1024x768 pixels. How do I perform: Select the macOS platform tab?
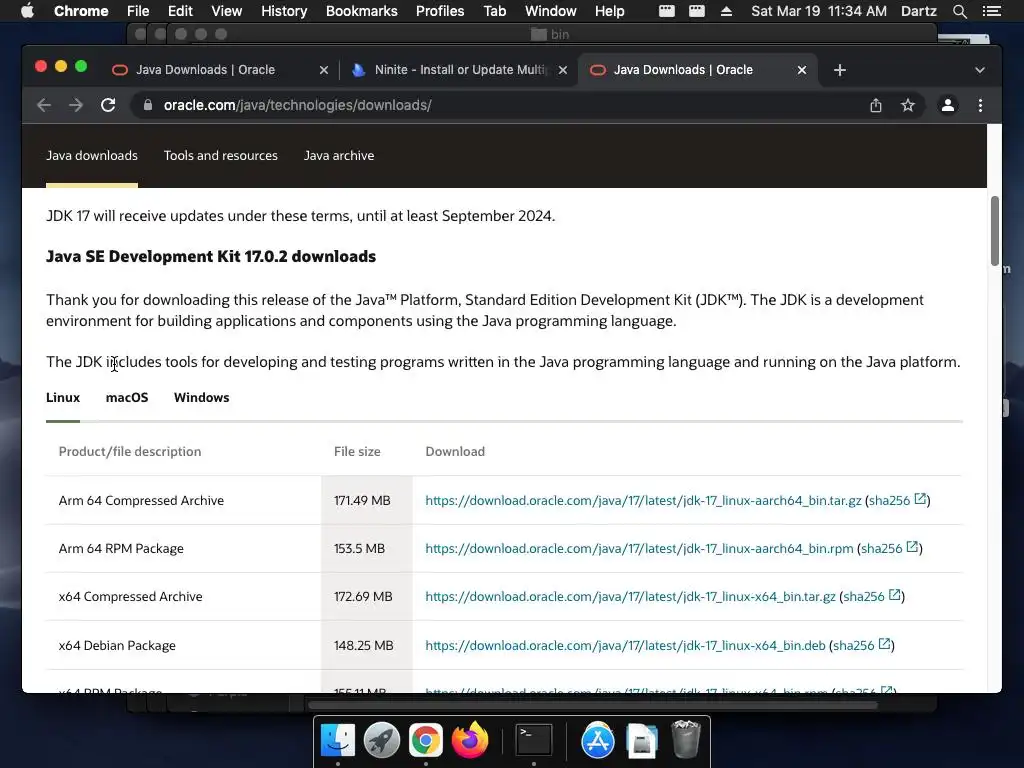(x=127, y=398)
